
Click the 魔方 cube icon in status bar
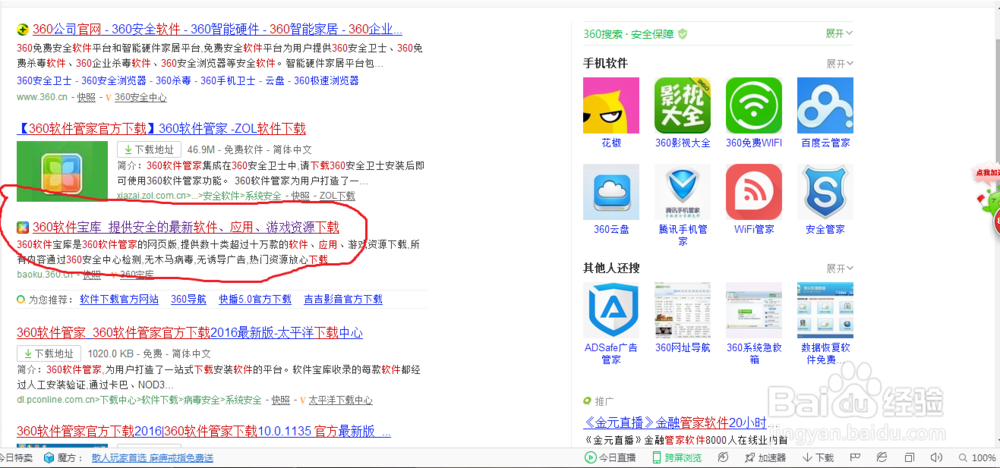48,458
